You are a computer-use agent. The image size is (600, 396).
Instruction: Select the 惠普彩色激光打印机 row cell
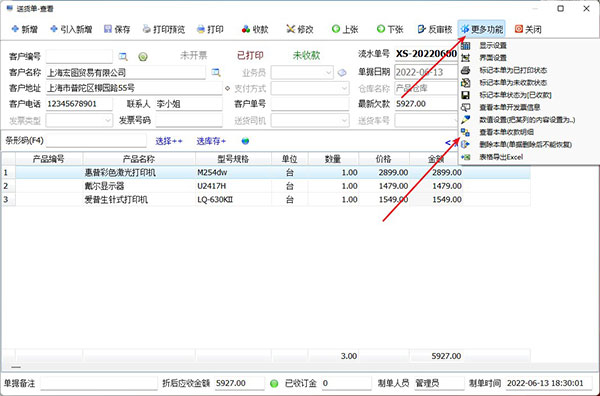click(139, 173)
